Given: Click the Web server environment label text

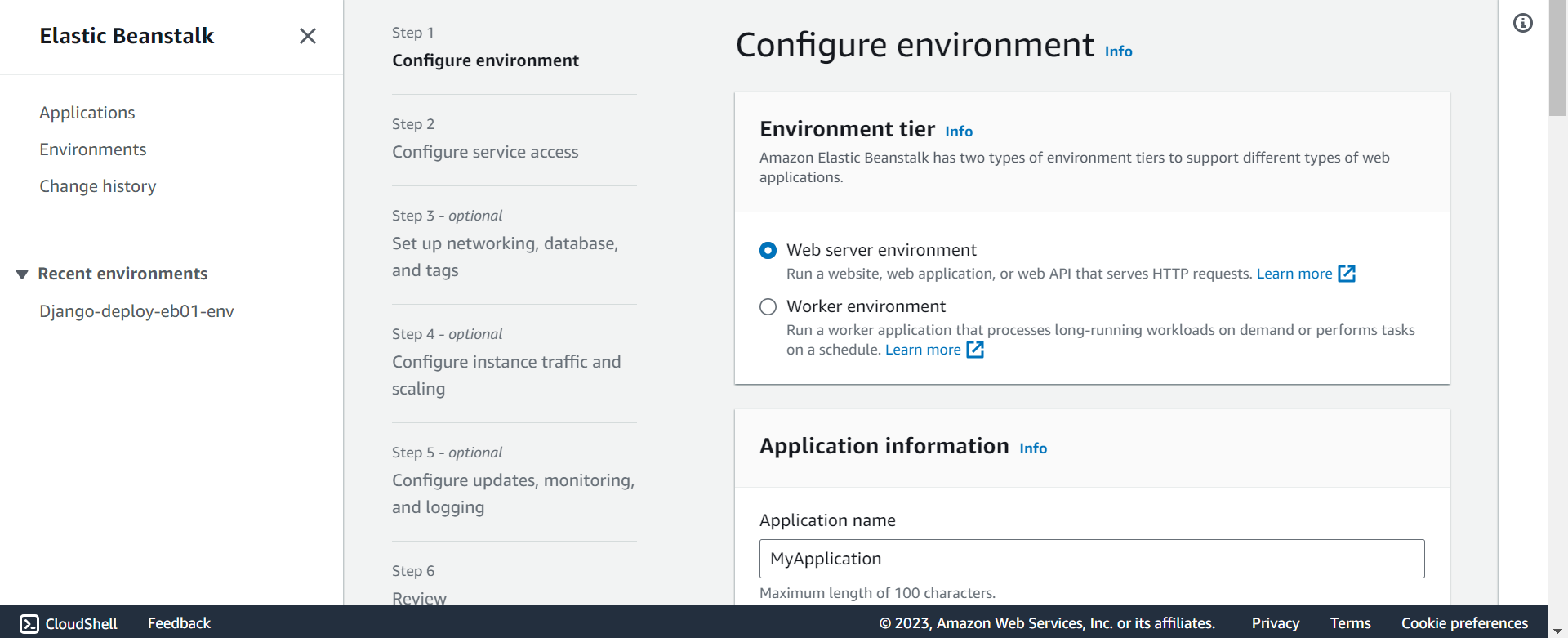Looking at the screenshot, I should [881, 250].
